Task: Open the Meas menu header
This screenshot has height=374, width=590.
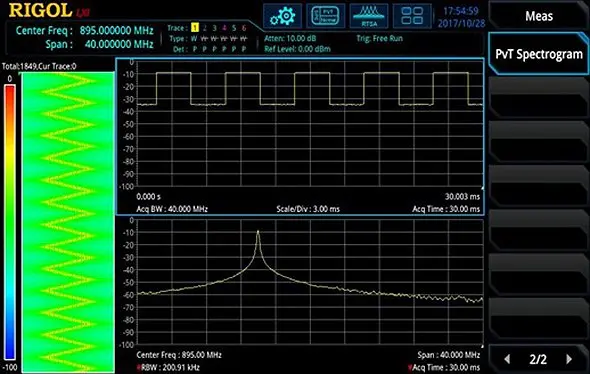Action: pyautogui.click(x=539, y=16)
